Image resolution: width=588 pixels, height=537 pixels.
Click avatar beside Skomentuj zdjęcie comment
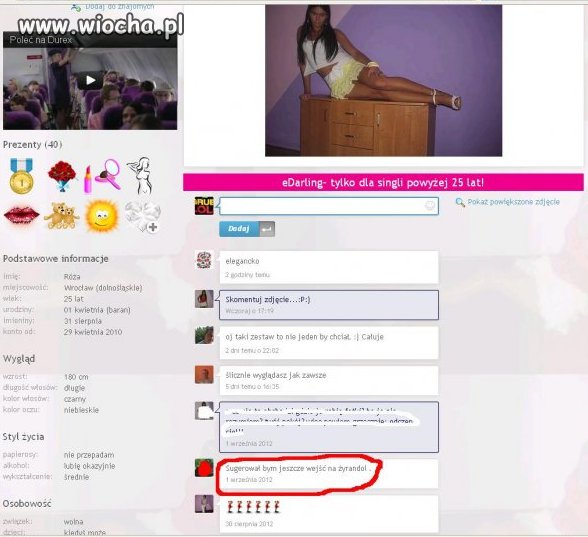[x=204, y=299]
